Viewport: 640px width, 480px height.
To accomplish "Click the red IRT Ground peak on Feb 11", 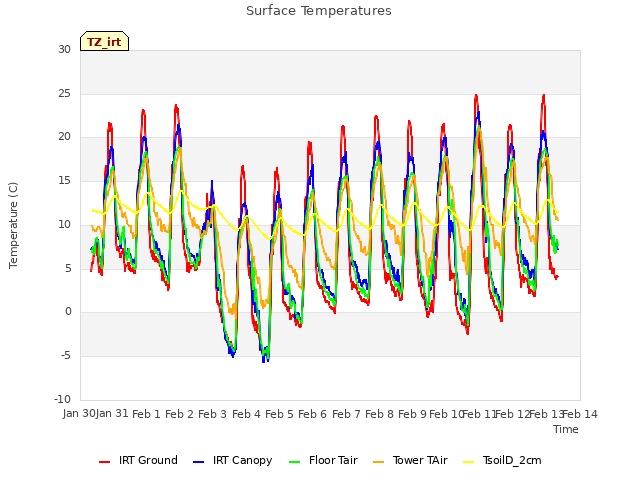I will point(476,96).
